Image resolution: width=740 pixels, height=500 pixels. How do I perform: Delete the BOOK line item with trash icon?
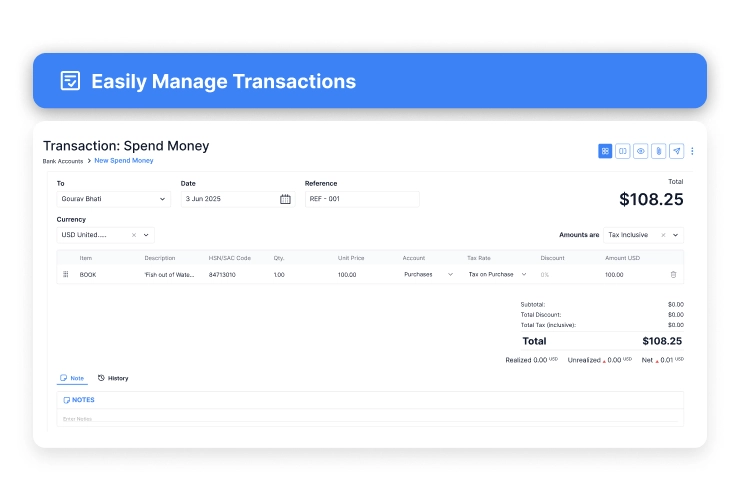coord(673,274)
